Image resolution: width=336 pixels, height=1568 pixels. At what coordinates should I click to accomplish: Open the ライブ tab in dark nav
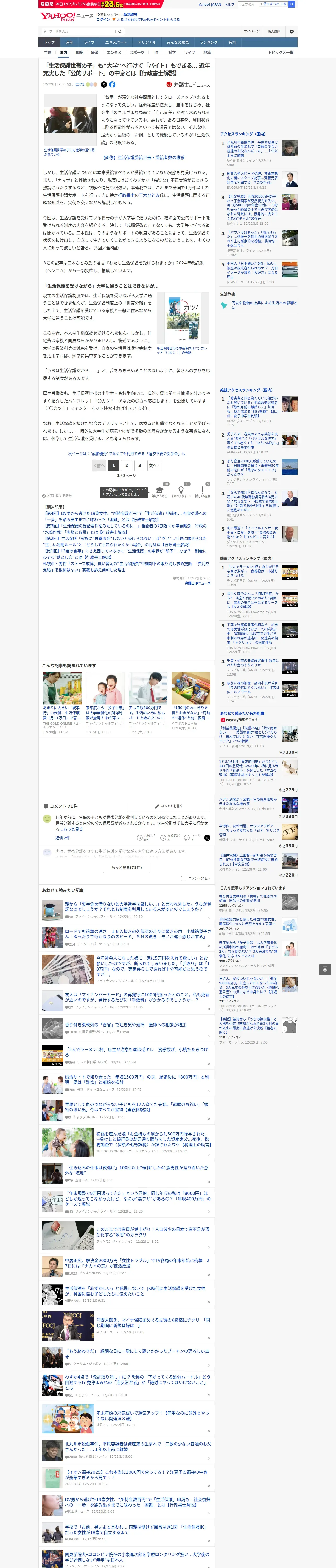[89, 43]
